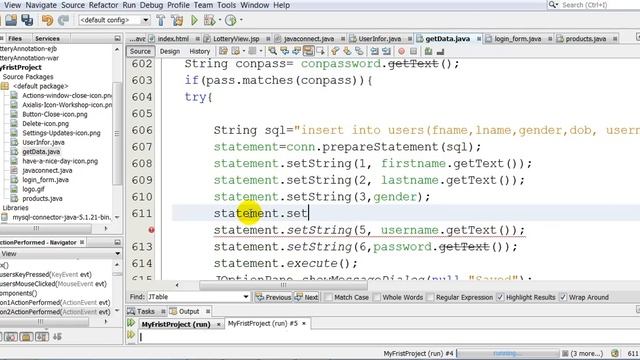
Task: Toggle the Match Case checkbox
Action: click(x=328, y=297)
